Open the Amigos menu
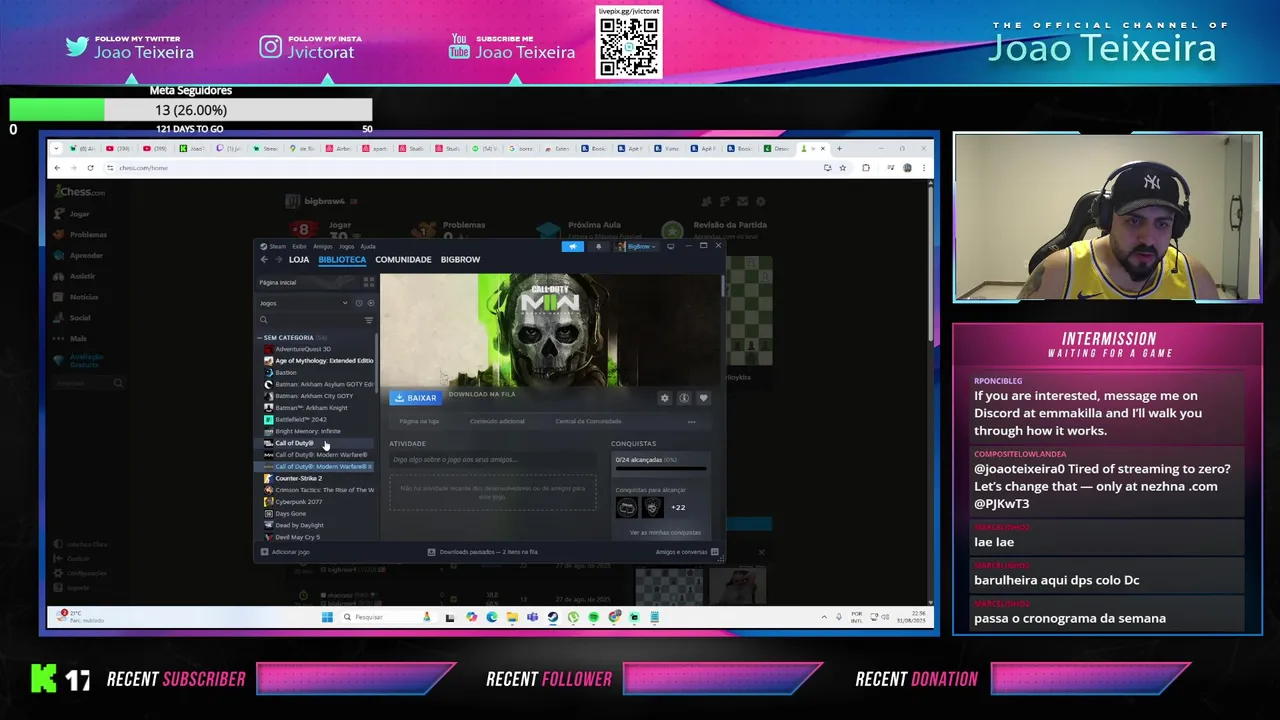Viewport: 1280px width, 720px height. pyautogui.click(x=323, y=246)
